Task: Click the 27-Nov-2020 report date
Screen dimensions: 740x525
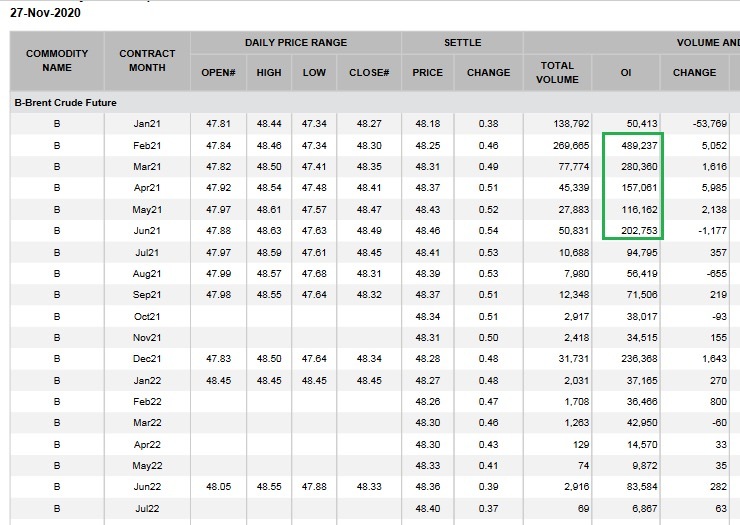Action: (x=45, y=13)
